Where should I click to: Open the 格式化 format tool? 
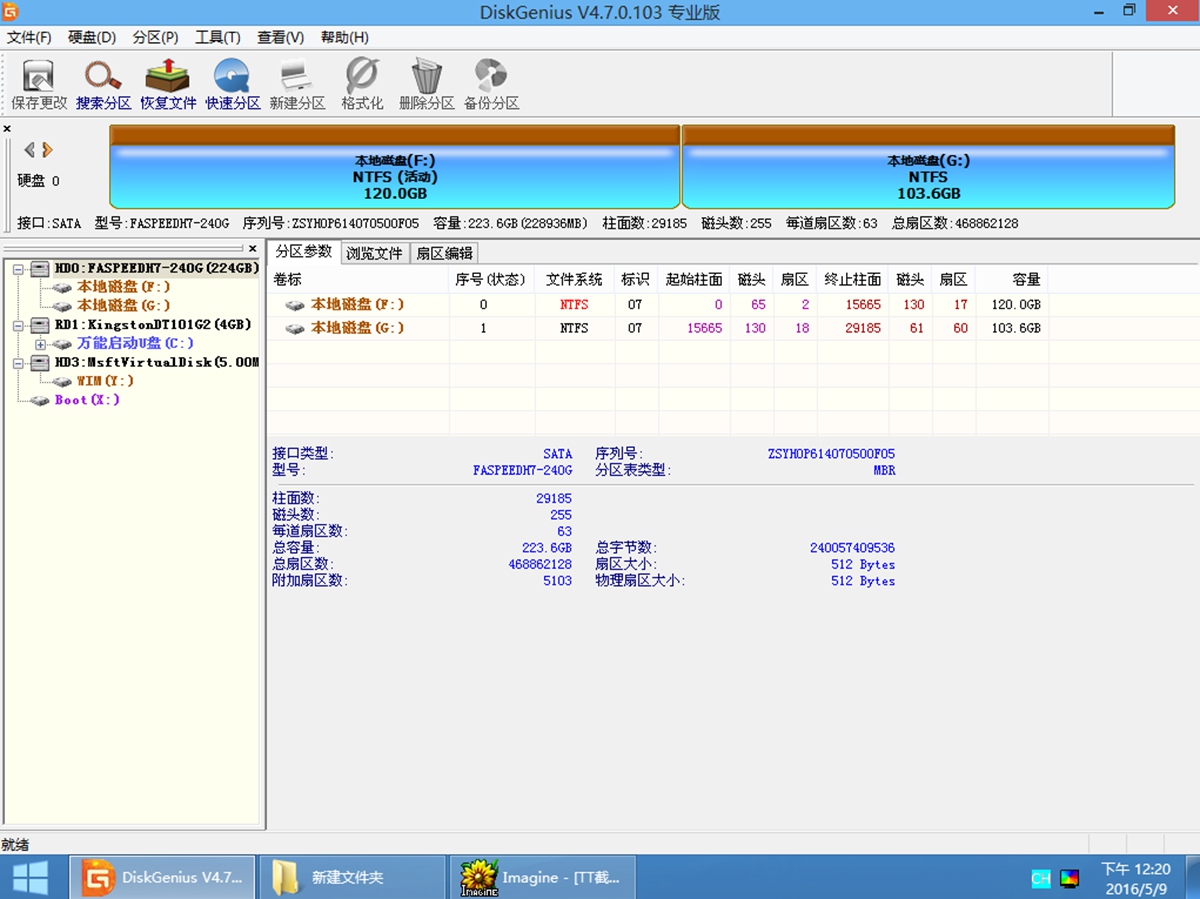pos(361,82)
